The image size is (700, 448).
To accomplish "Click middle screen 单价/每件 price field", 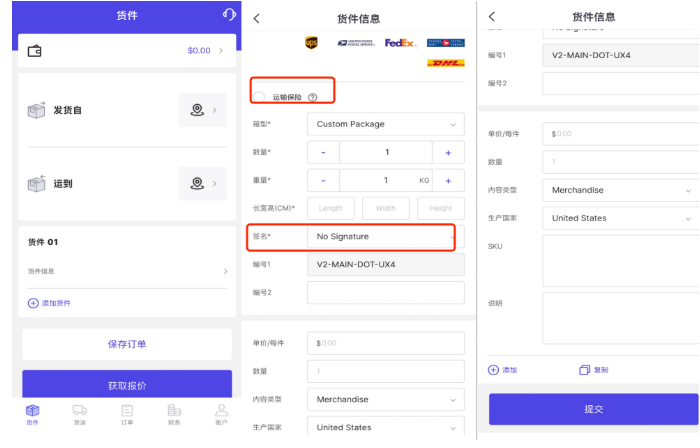I will click(386, 343).
